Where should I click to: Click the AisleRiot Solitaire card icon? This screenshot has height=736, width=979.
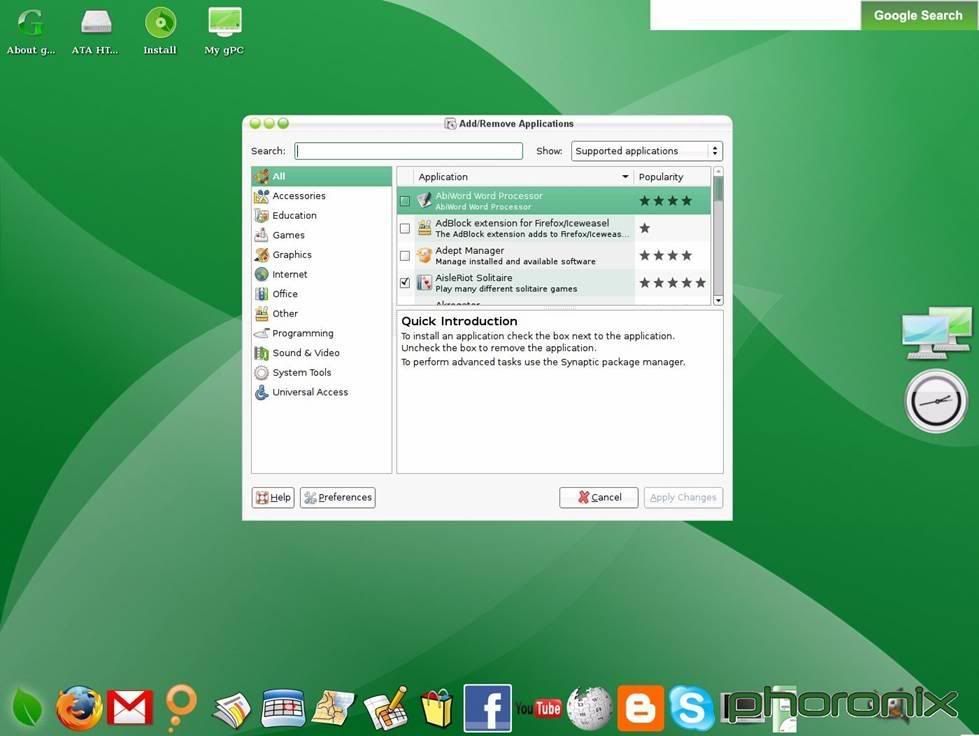tap(425, 283)
